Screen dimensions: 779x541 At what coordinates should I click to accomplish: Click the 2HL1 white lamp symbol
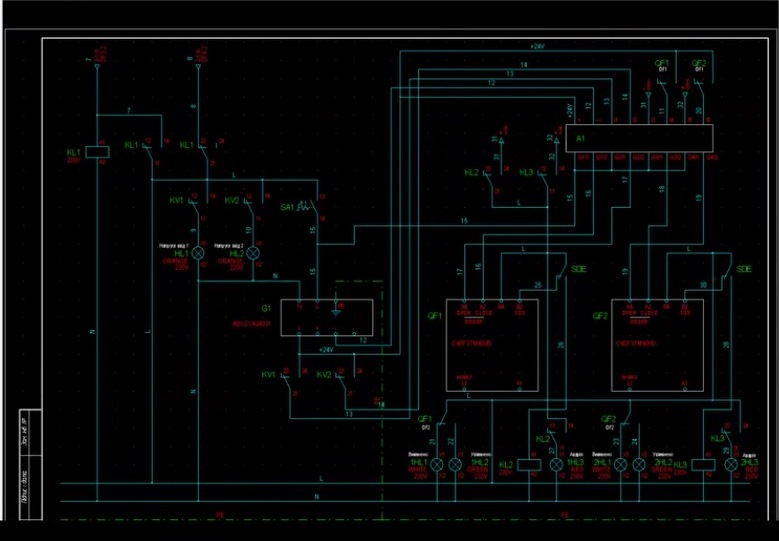[621, 465]
